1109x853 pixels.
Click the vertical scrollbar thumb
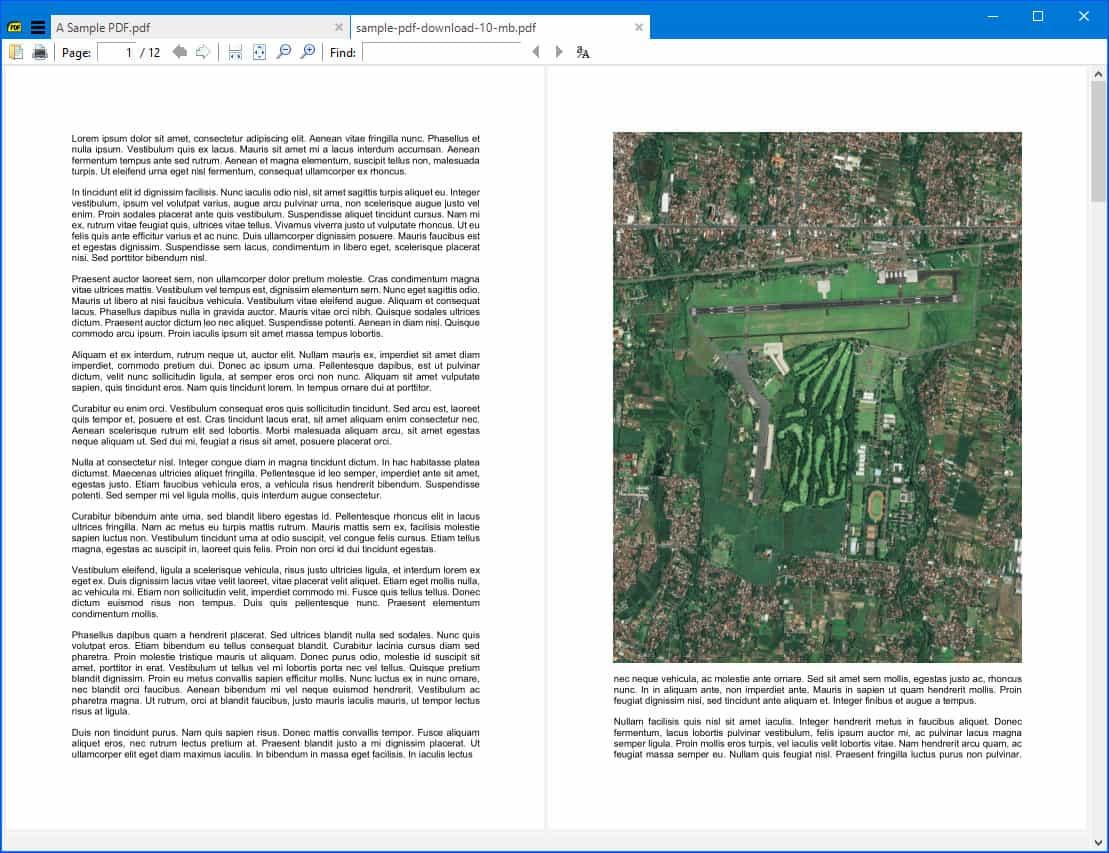(x=1098, y=141)
